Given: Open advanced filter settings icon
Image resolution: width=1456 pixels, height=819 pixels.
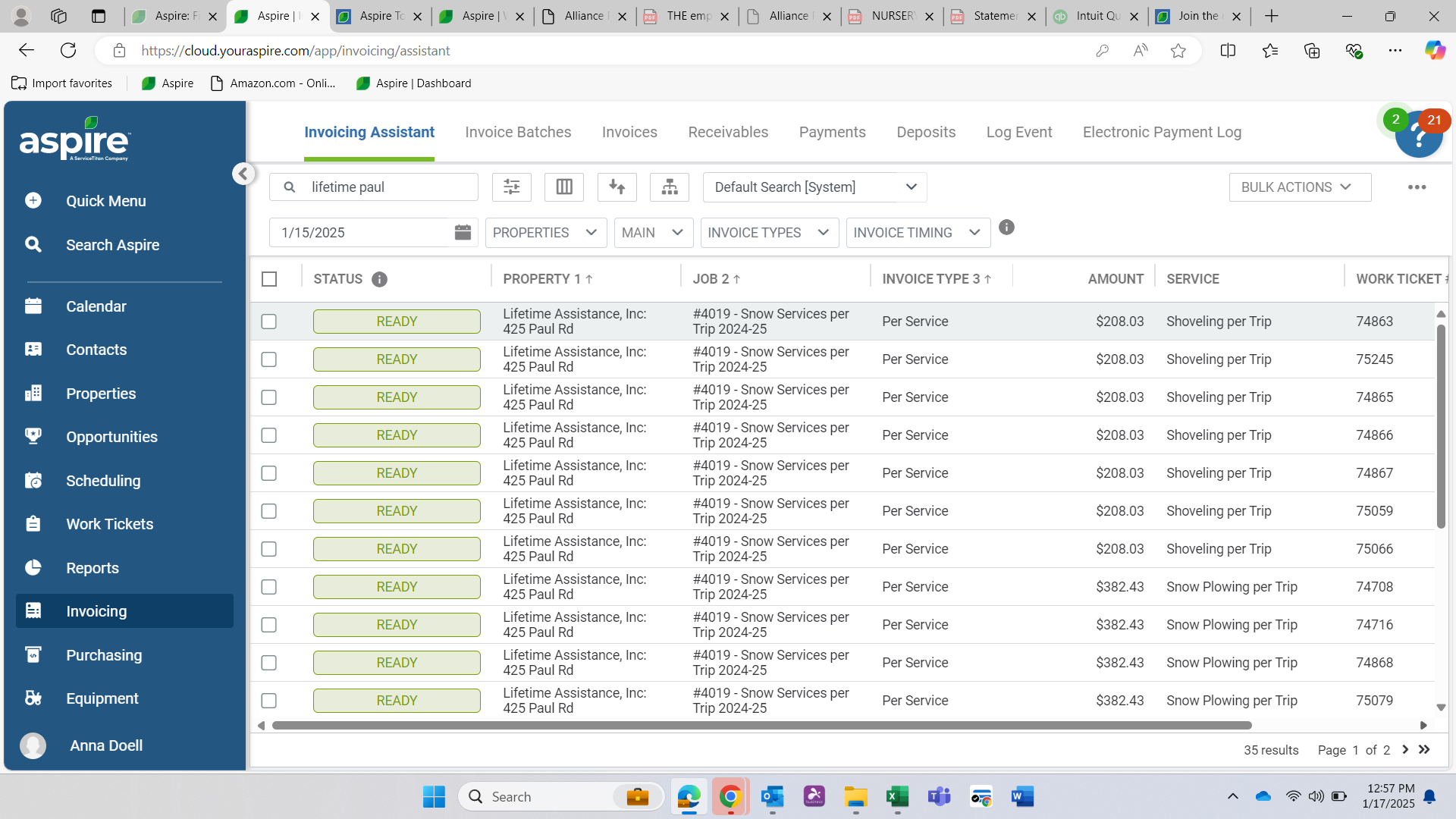Looking at the screenshot, I should [512, 187].
